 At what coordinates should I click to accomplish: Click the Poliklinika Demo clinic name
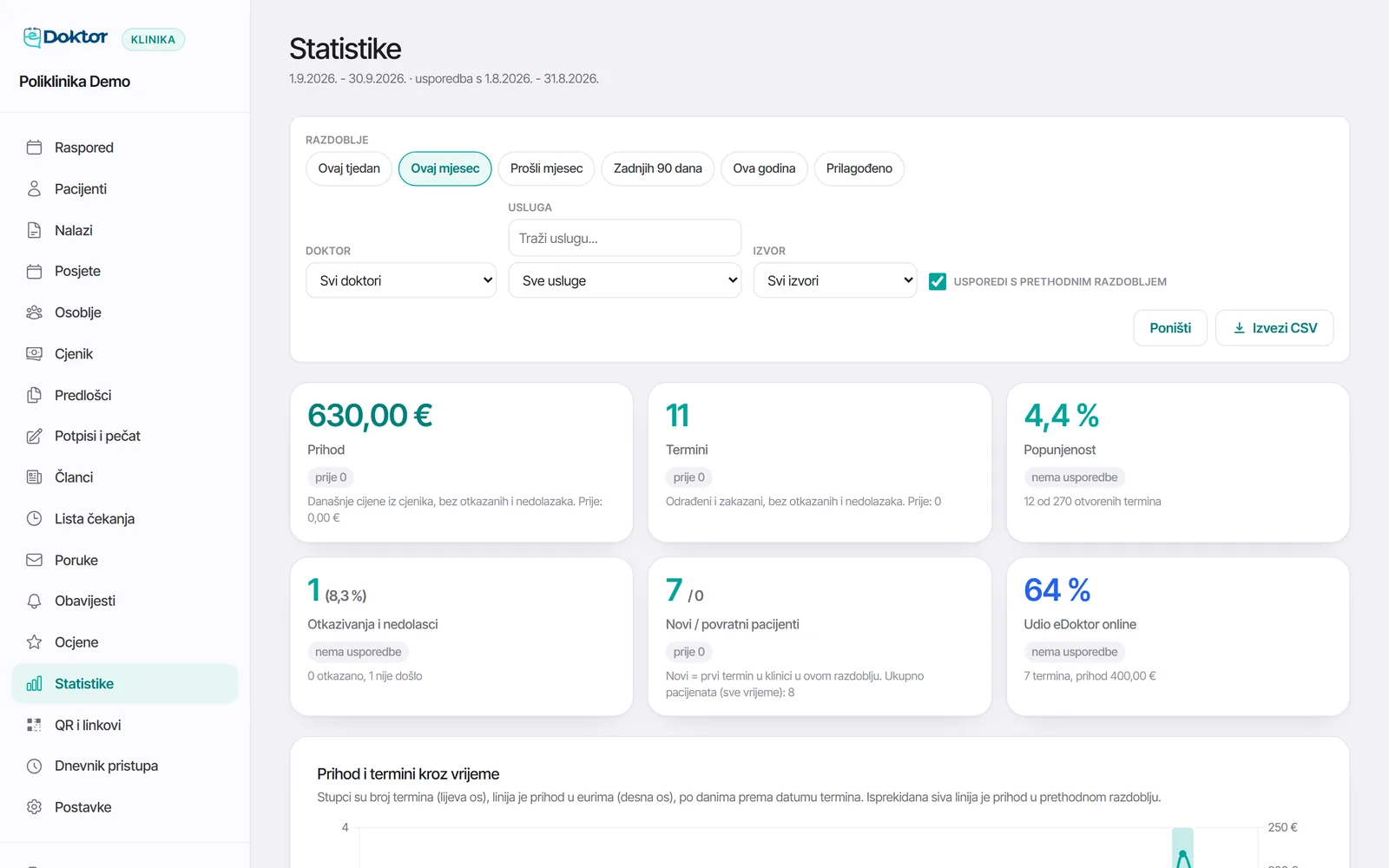(x=75, y=82)
